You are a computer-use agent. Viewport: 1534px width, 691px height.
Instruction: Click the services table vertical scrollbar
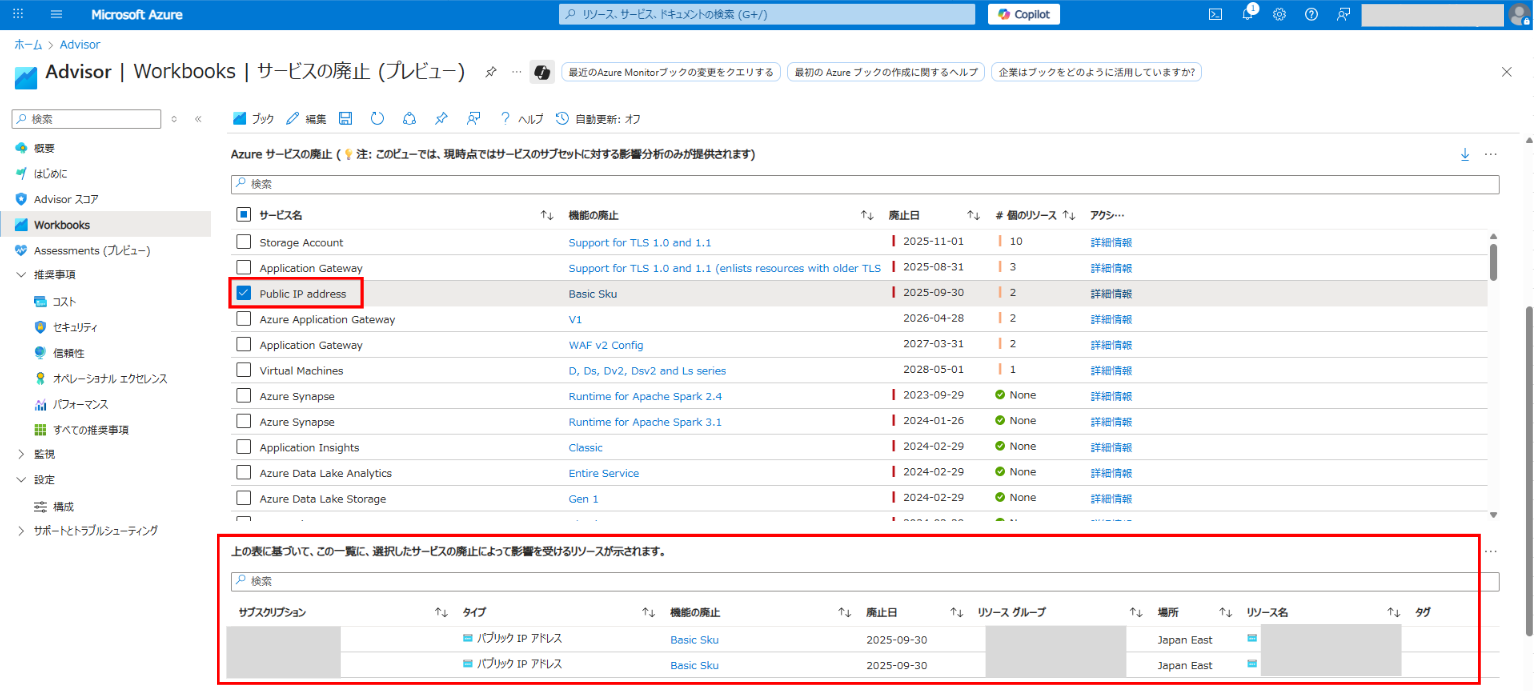click(x=1493, y=260)
